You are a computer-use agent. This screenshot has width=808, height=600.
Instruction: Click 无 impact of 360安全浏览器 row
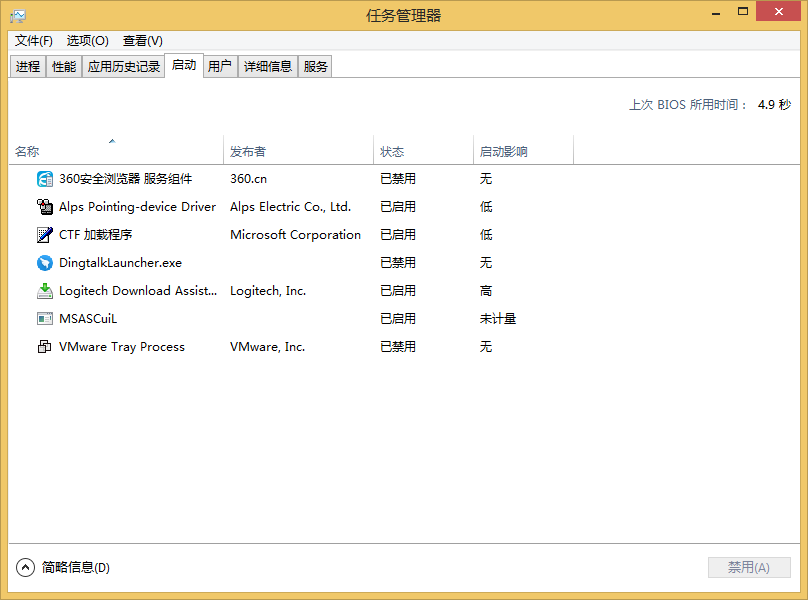pyautogui.click(x=486, y=179)
